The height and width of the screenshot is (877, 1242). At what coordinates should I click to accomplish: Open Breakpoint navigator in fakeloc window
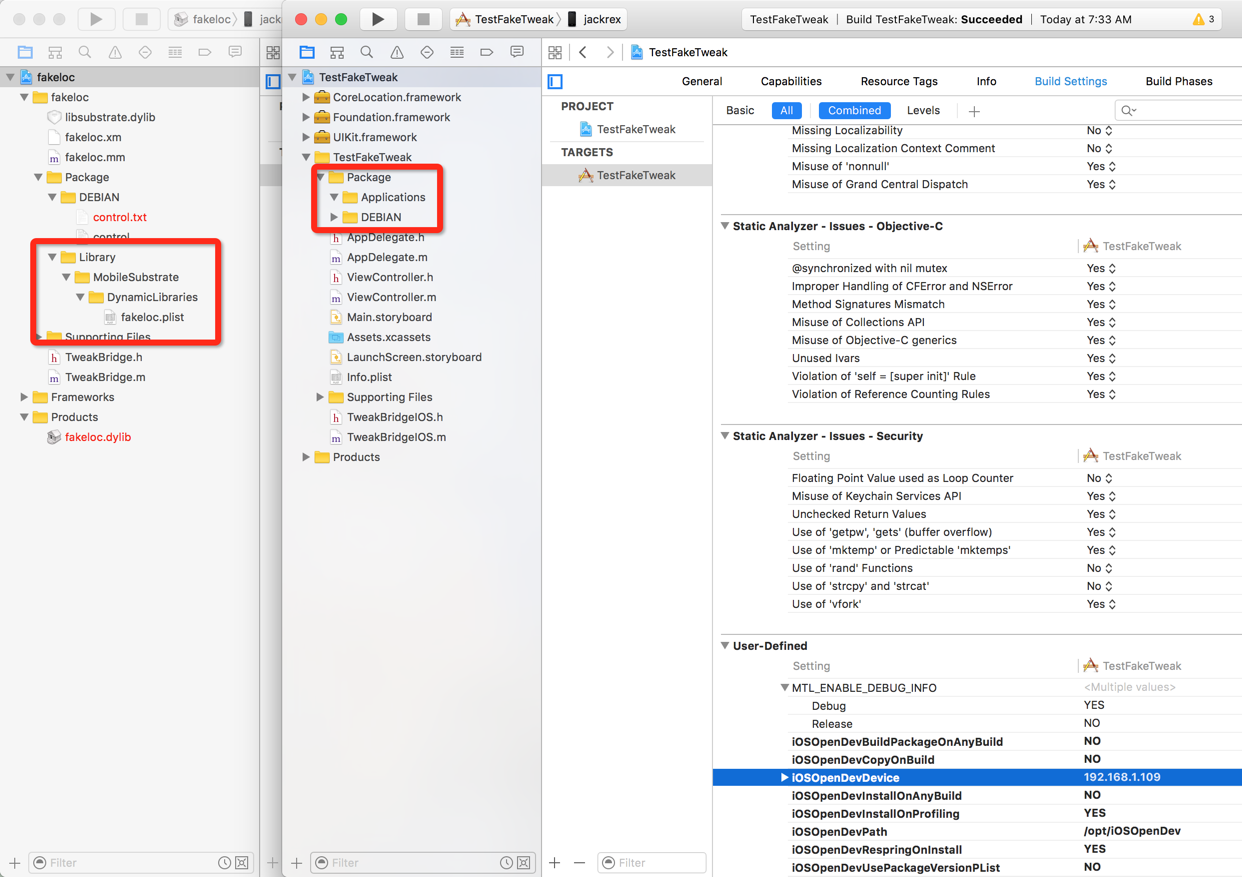pos(205,52)
